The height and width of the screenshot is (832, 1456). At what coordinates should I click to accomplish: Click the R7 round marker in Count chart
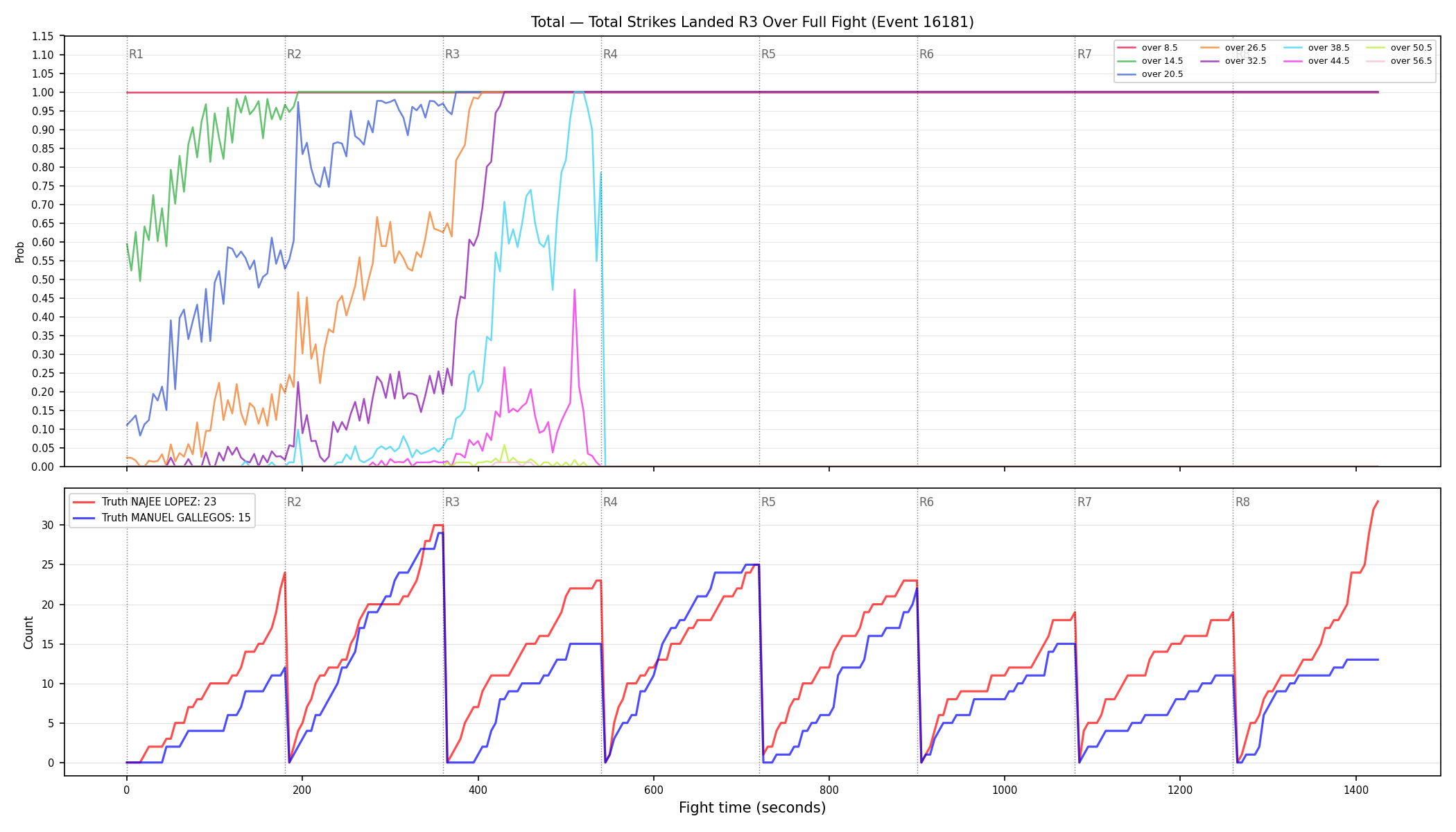click(x=1084, y=502)
